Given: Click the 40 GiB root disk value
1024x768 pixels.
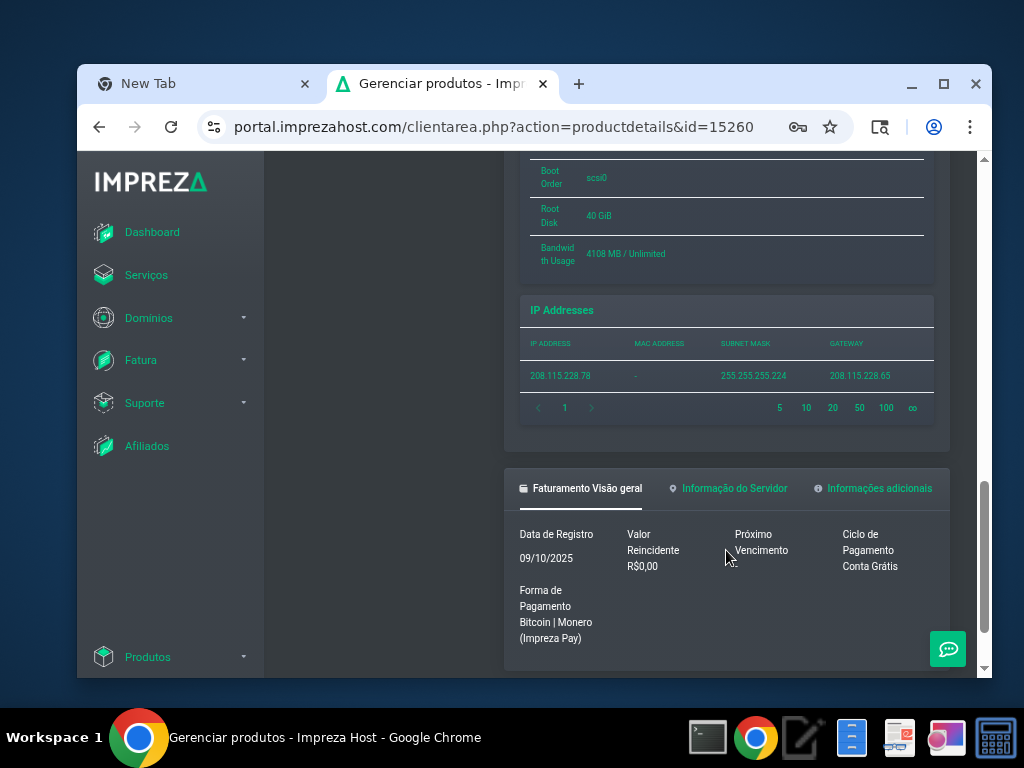Looking at the screenshot, I should [x=599, y=216].
